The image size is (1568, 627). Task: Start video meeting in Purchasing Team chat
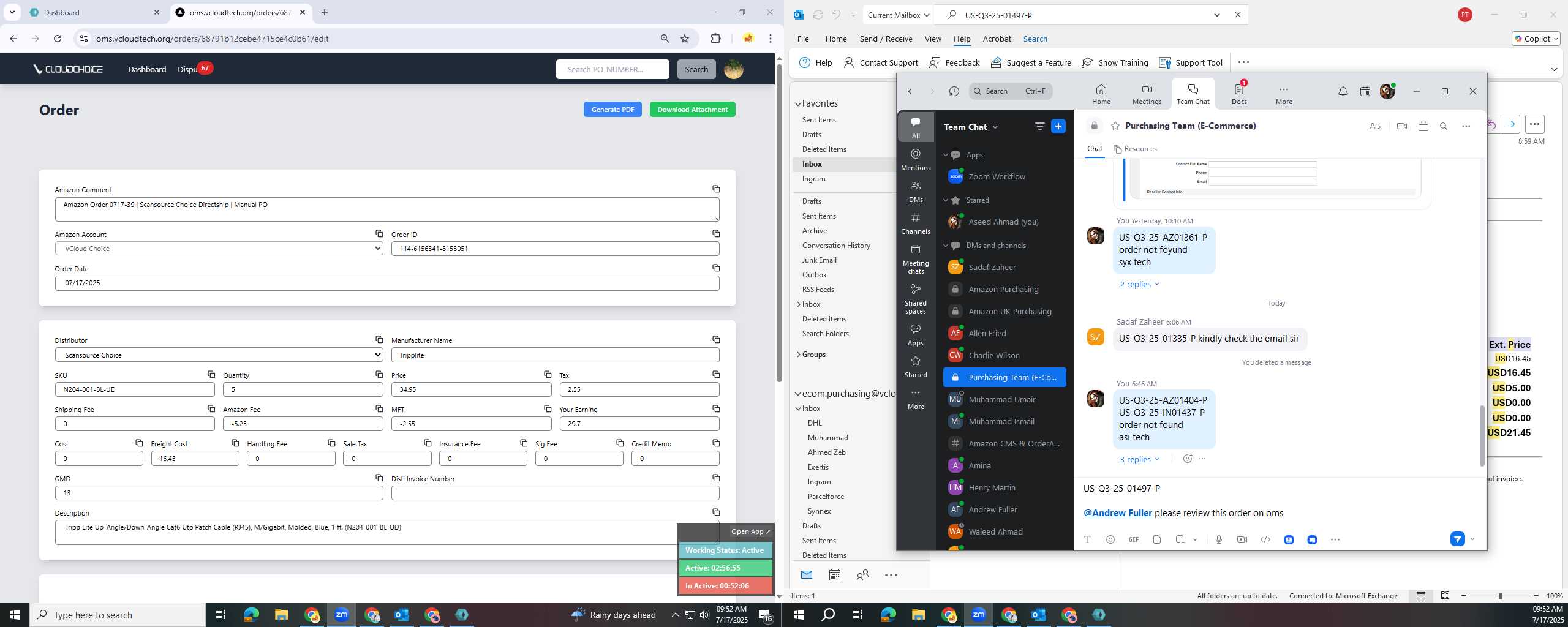(x=1401, y=126)
